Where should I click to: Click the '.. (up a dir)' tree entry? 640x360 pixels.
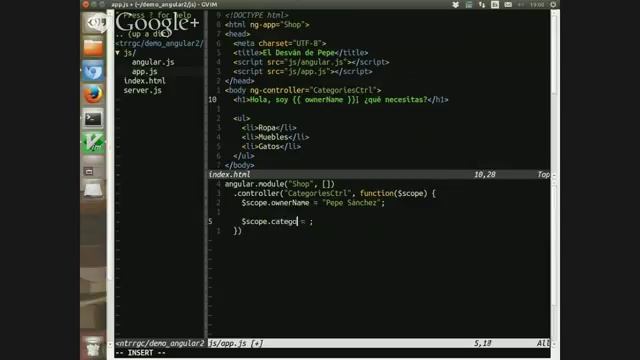click(x=142, y=34)
